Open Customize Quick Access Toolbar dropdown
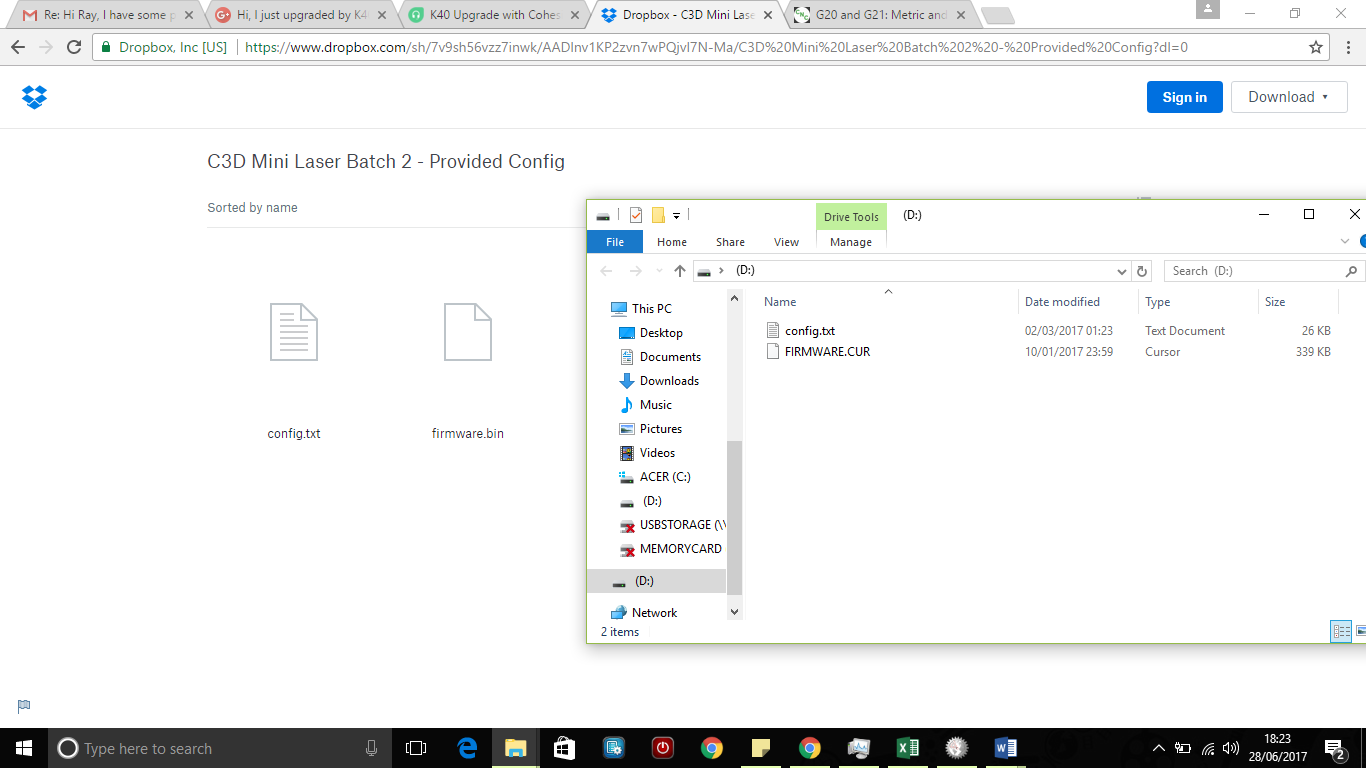The height and width of the screenshot is (768, 1366). pos(676,215)
